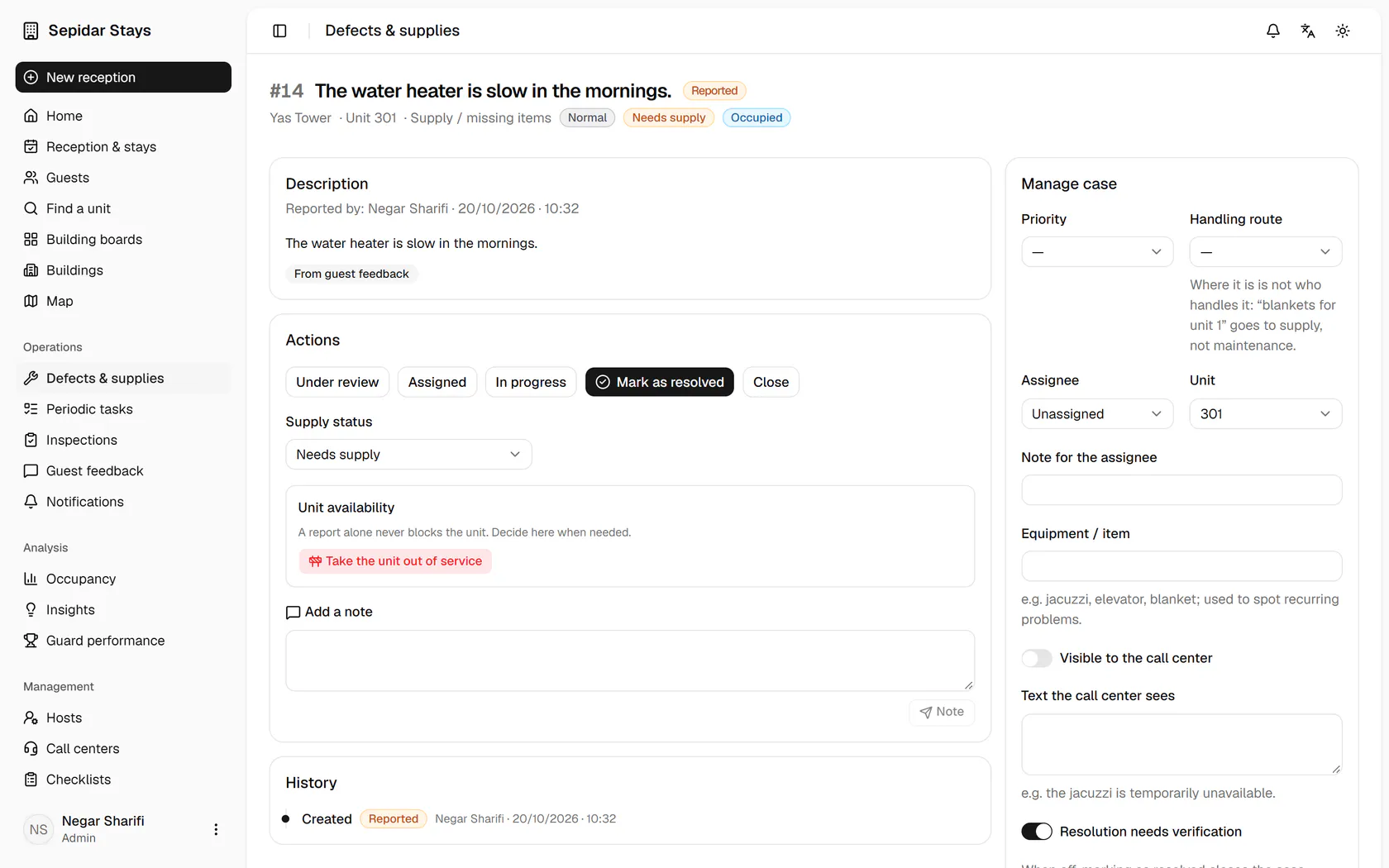Image resolution: width=1389 pixels, height=868 pixels.
Task: Click the Call centers headset icon
Action: [31, 748]
